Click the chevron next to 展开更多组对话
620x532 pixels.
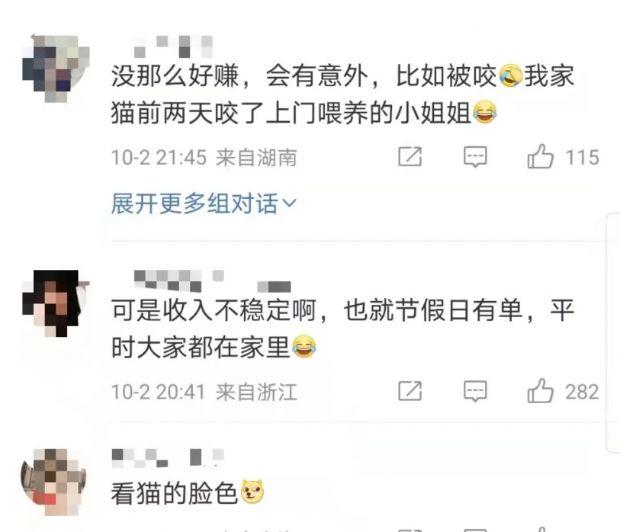289,203
